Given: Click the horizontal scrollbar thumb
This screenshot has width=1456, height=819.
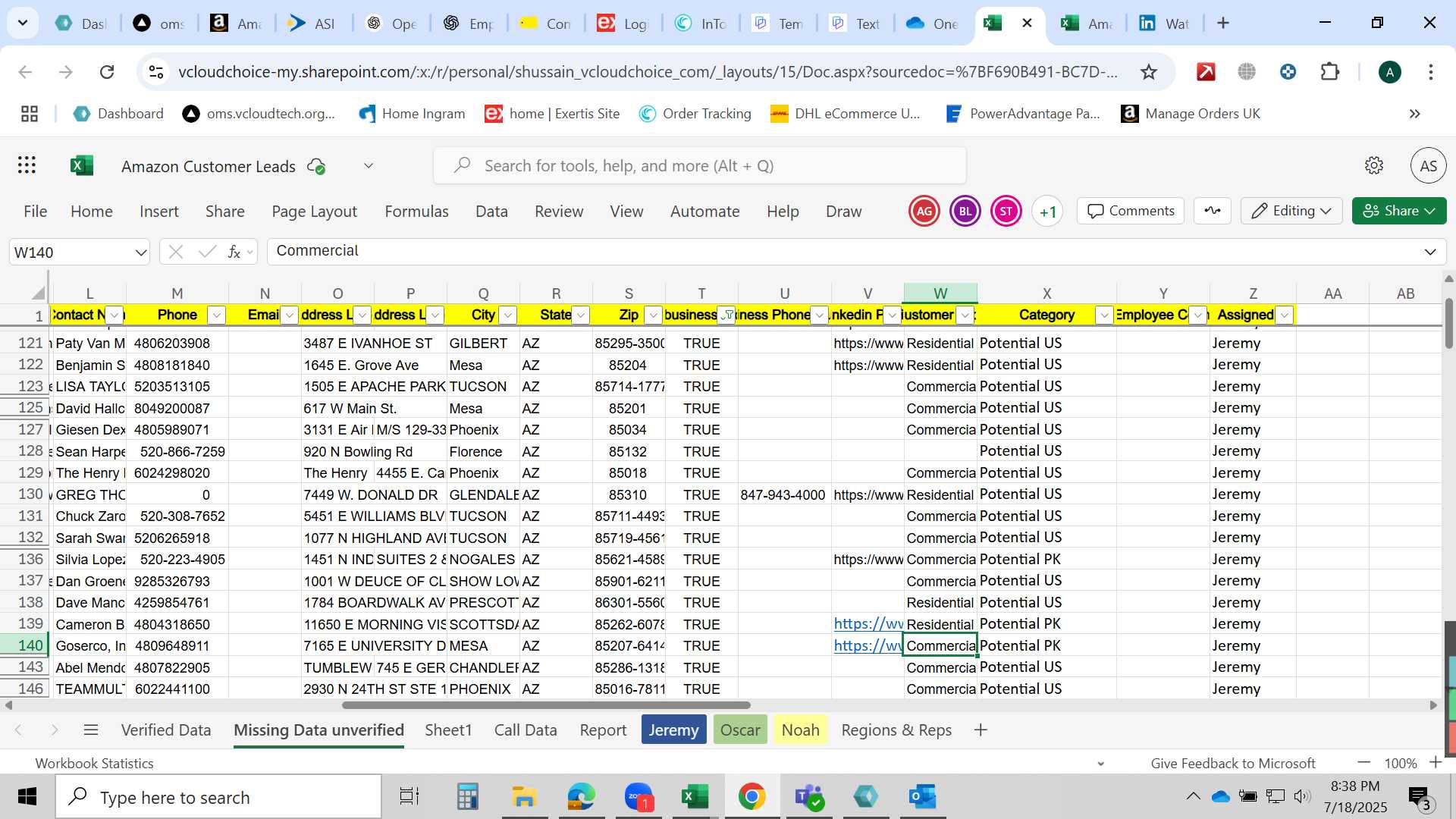Looking at the screenshot, I should click(x=546, y=705).
